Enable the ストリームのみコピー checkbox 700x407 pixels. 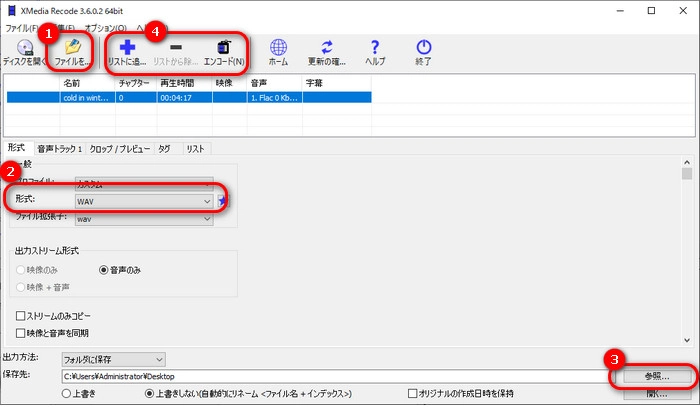21,316
